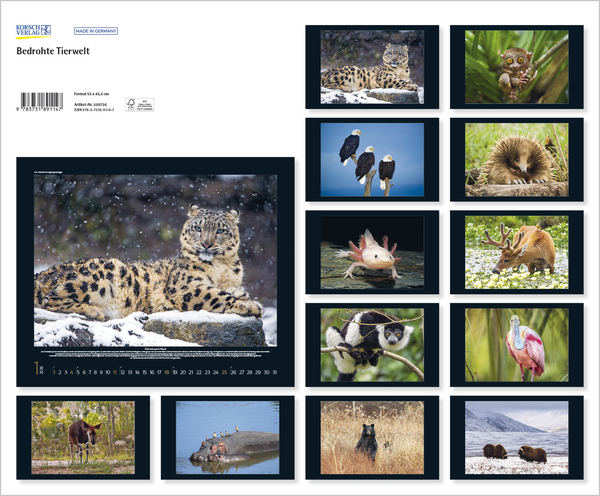Open the okapi thumbnail
The width and height of the screenshot is (600, 496).
point(82,437)
